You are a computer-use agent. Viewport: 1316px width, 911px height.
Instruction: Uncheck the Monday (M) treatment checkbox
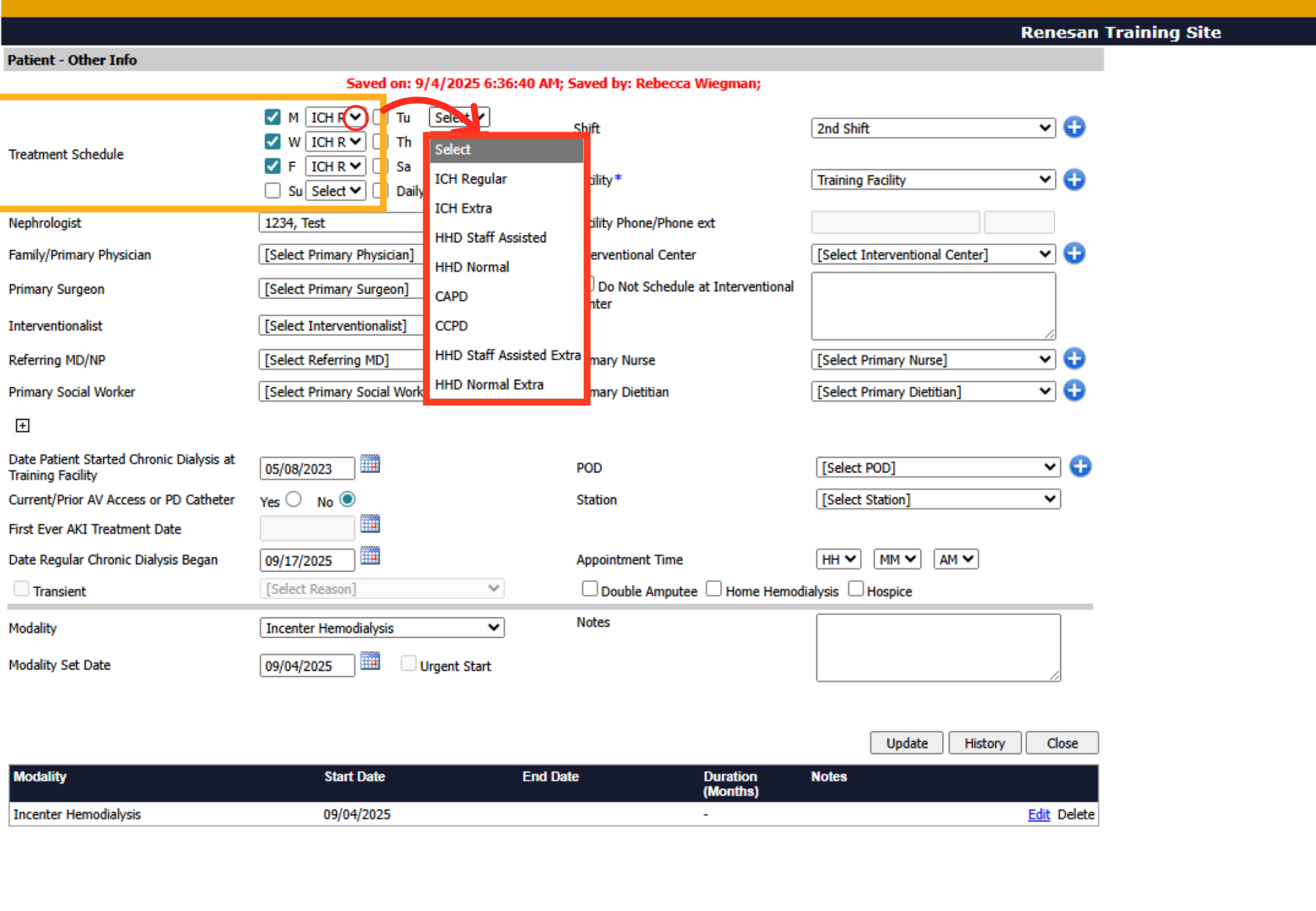coord(273,117)
